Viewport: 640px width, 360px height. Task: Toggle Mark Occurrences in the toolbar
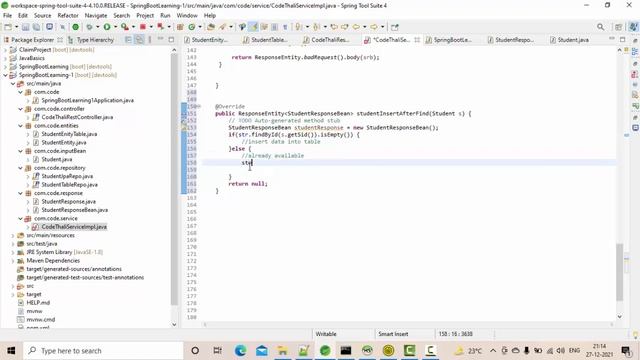253,27
